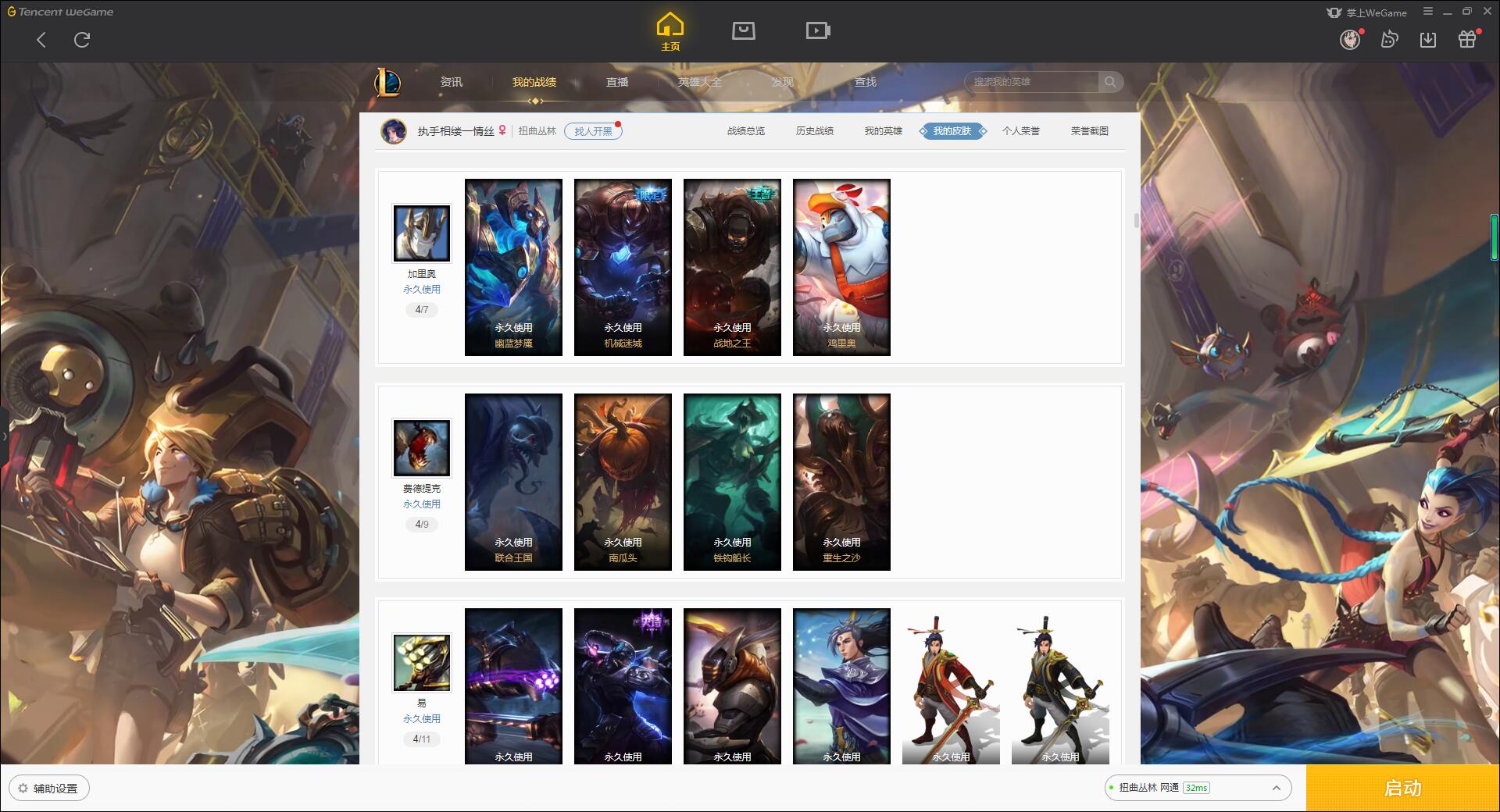This screenshot has width=1500, height=812.
Task: Open the 鸡里奥 skin thumbnail
Action: (841, 267)
